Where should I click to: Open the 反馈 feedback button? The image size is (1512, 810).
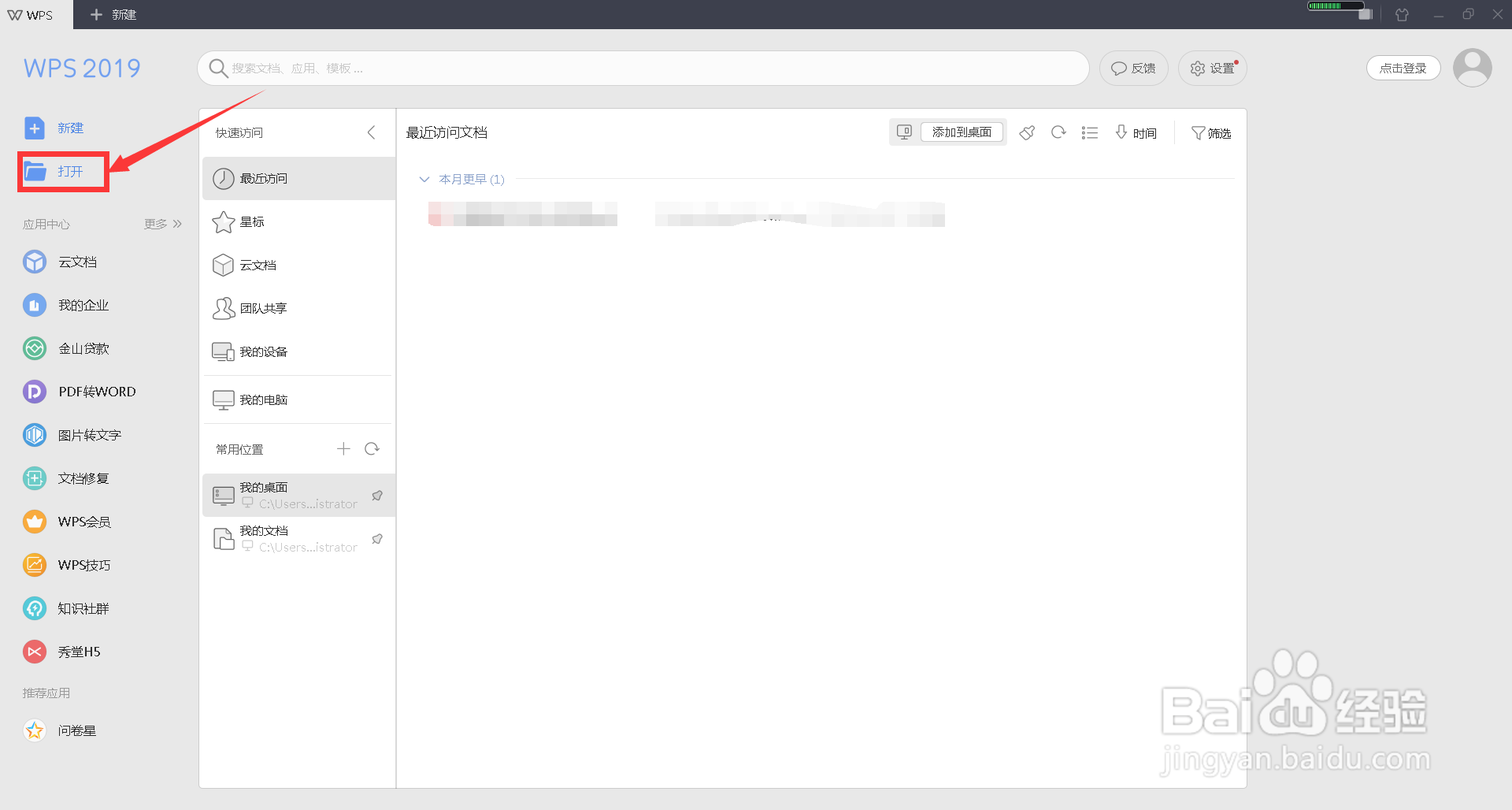point(1133,69)
